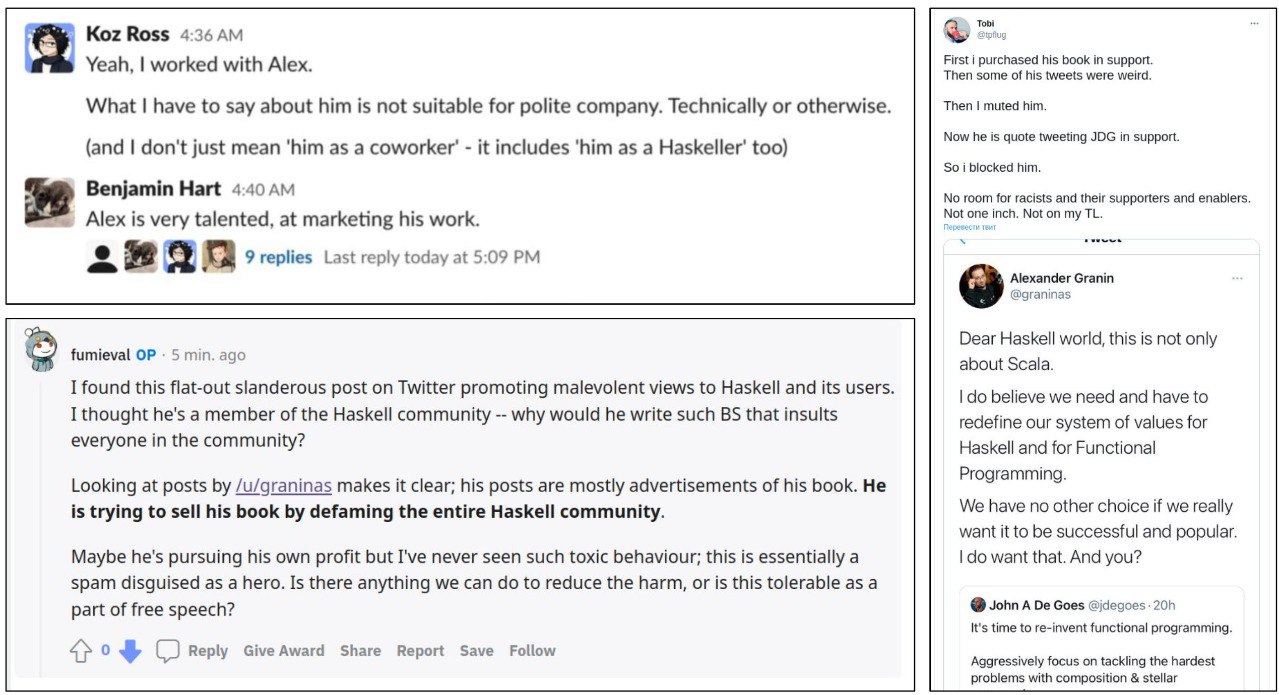This screenshot has width=1279, height=695.
Task: Open the more options menu on Tobi's tweet
Action: (x=1254, y=23)
